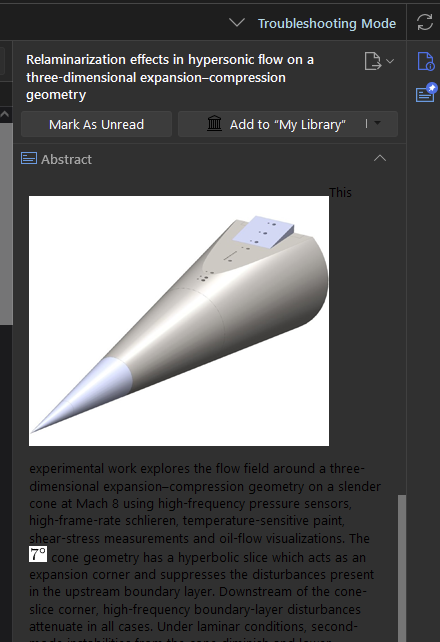Click the left pane scroll-up arrow
This screenshot has width=440, height=642.
pos(5,115)
